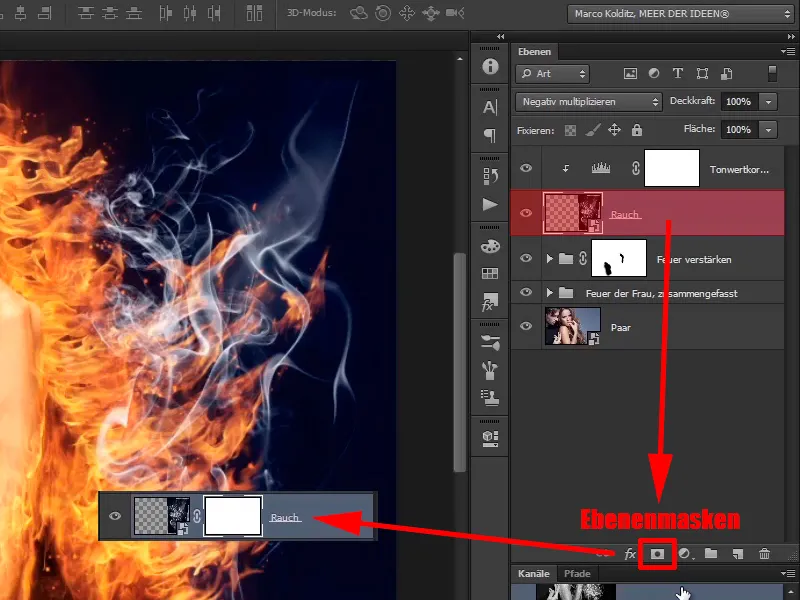Open the Clone Source stamp panel icon
The image size is (800, 600).
point(490,398)
